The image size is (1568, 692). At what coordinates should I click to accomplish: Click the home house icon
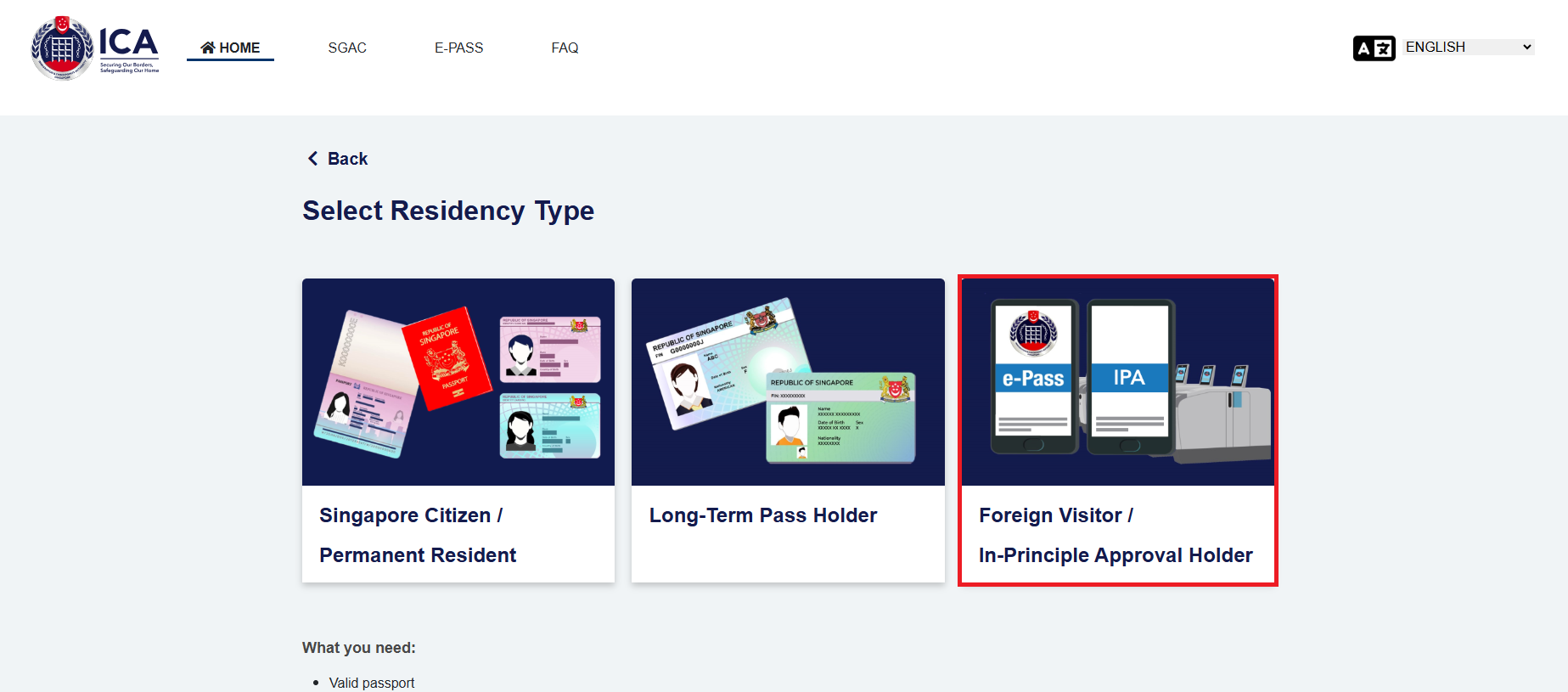coord(208,48)
